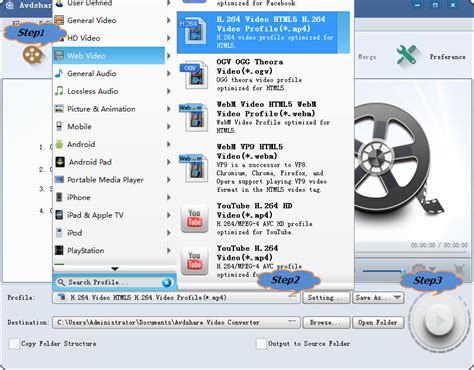
Task: Click the Picture & Animation icon
Action: (x=59, y=109)
